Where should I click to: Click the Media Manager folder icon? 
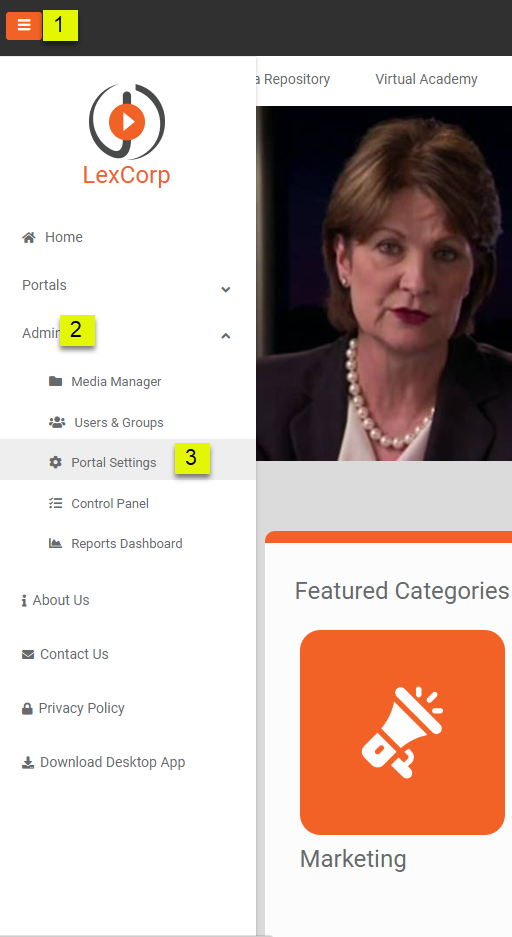[x=56, y=381]
